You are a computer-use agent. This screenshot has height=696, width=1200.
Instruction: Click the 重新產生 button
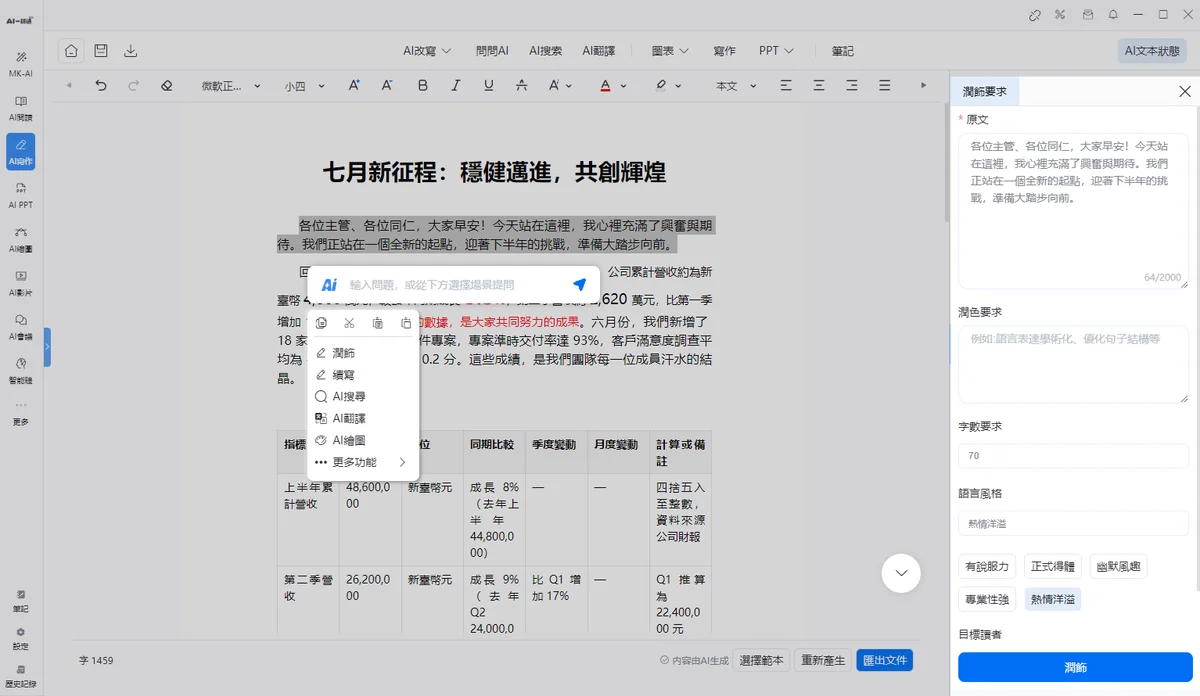[x=824, y=660]
